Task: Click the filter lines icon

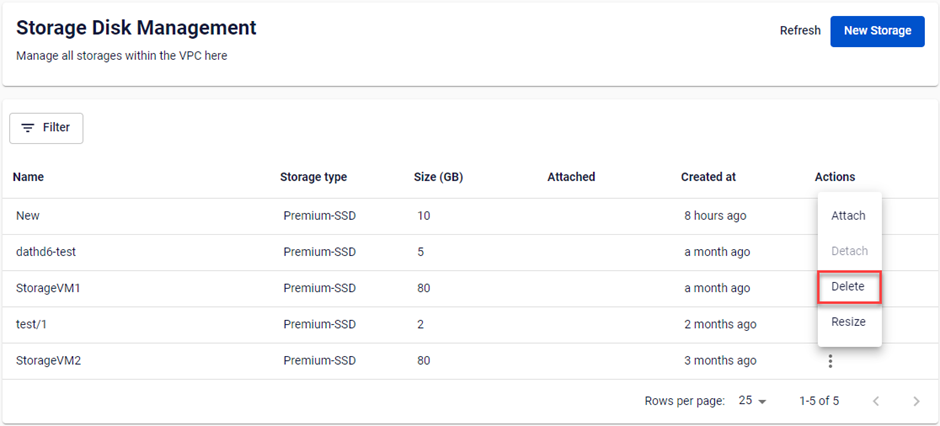Action: coord(28,128)
